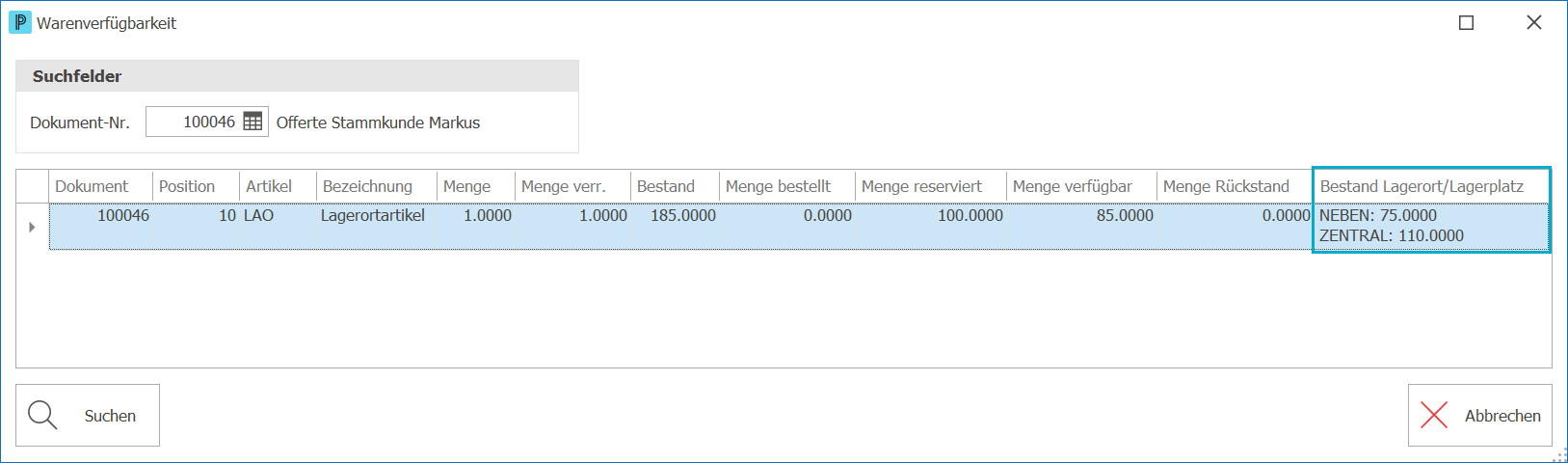Select the Artikel cell LAO
The width and height of the screenshot is (1568, 463).
(279, 227)
